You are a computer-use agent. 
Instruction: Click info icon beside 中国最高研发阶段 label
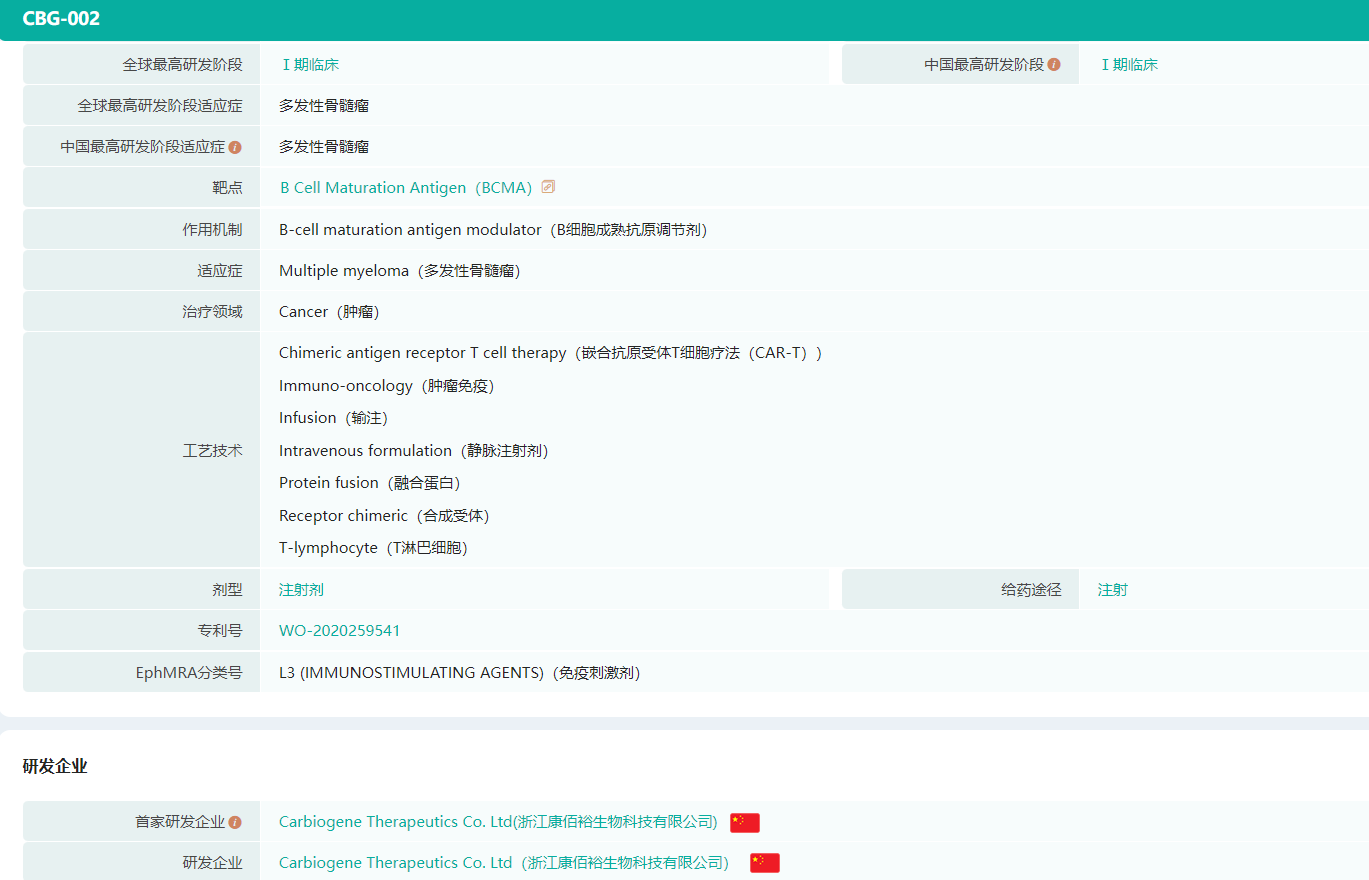pyautogui.click(x=1054, y=65)
